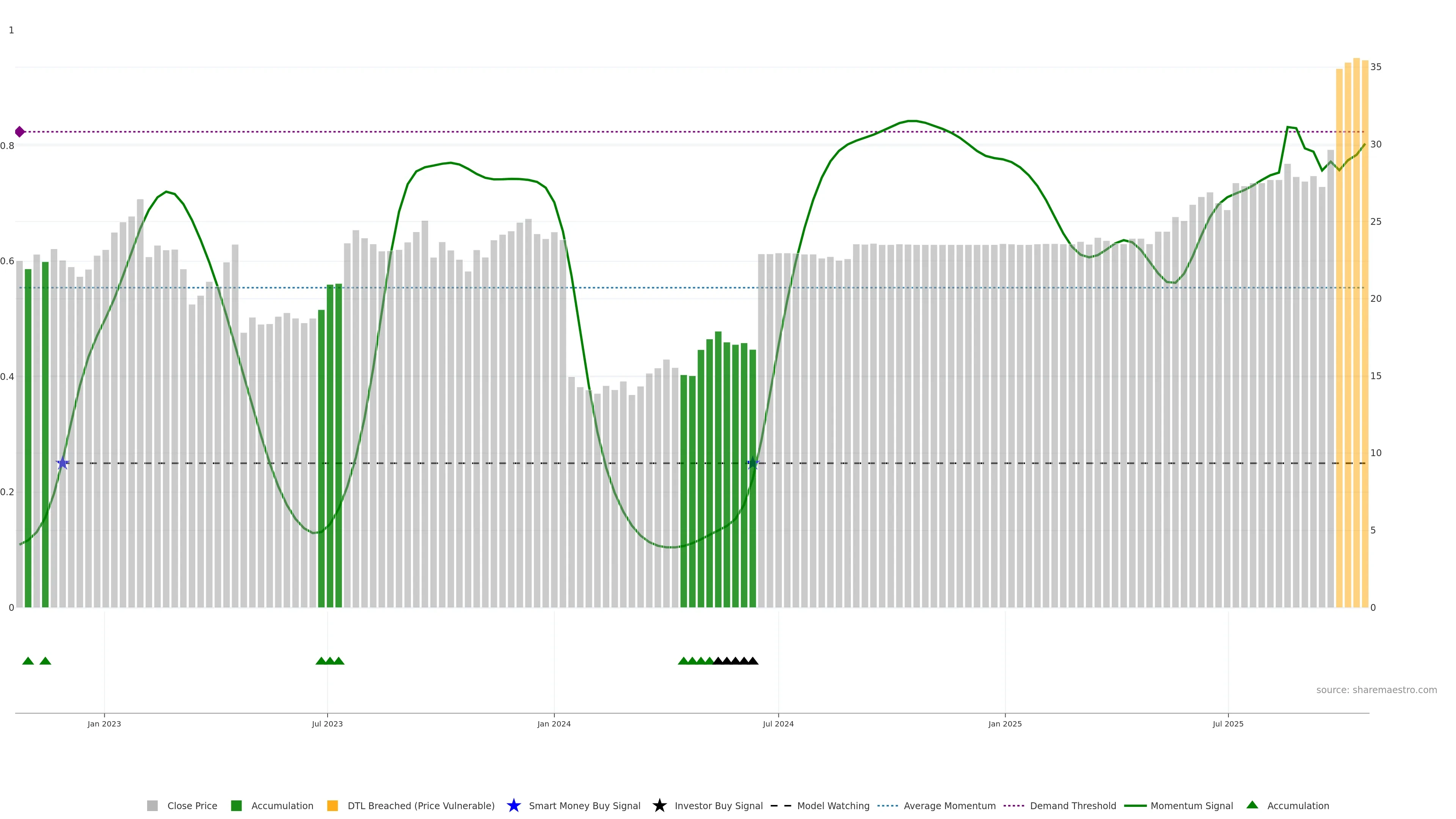The image size is (1456, 819).
Task: Click the tallest orange bar at far right
Action: click(x=1357, y=339)
